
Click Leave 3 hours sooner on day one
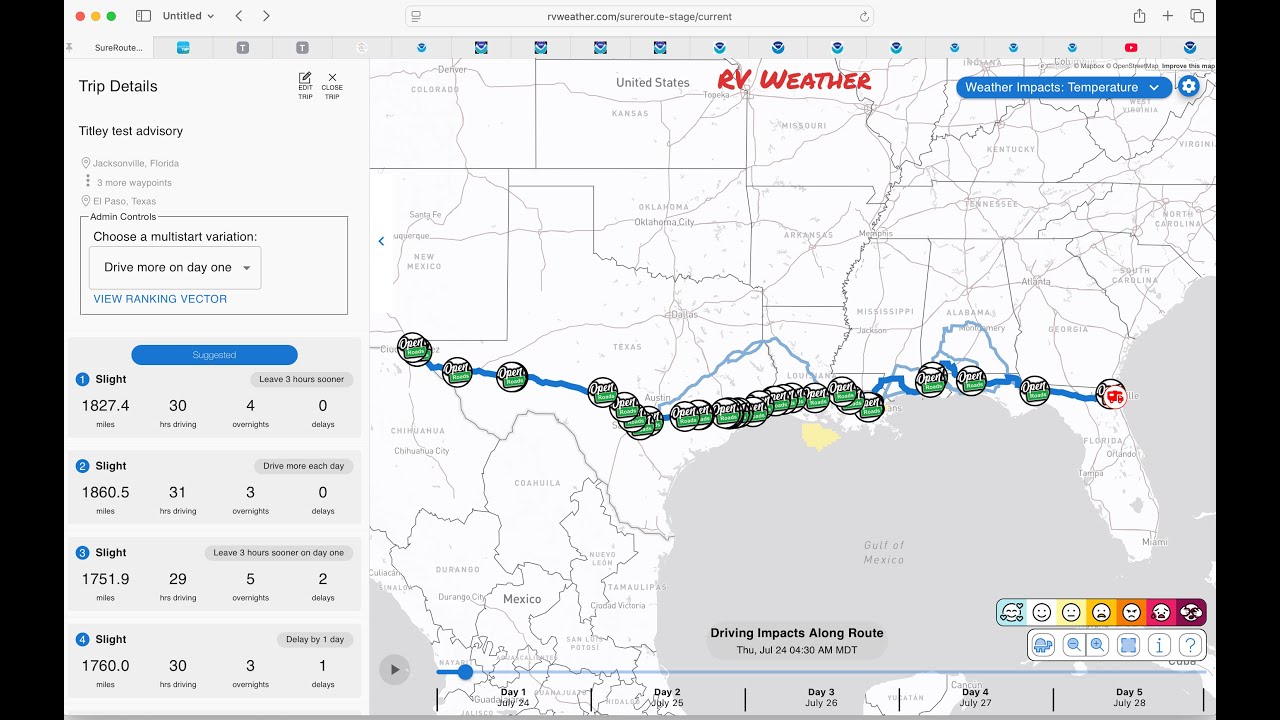coord(278,553)
